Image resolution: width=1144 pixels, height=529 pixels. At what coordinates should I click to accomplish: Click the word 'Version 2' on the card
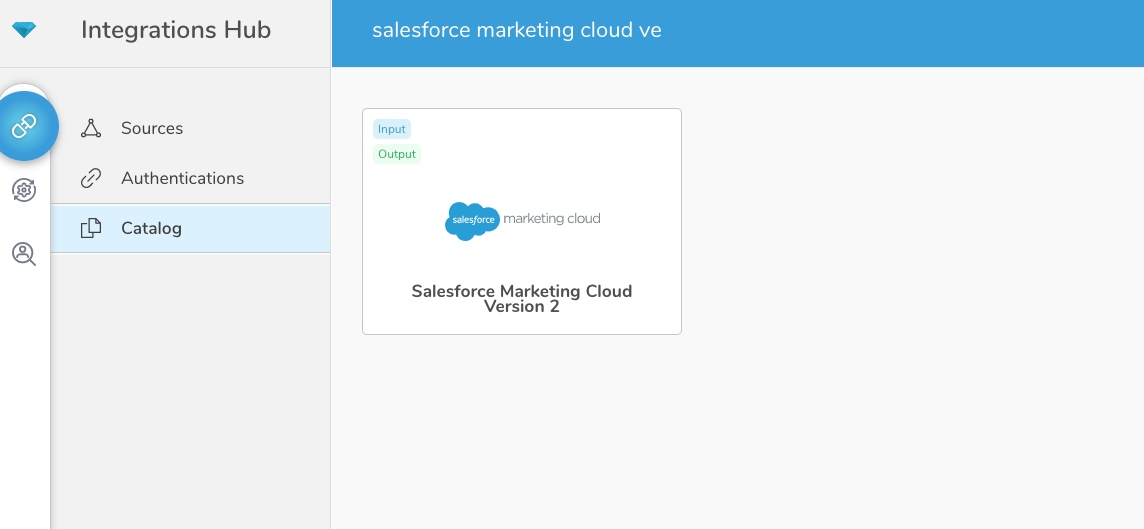pyautogui.click(x=521, y=307)
